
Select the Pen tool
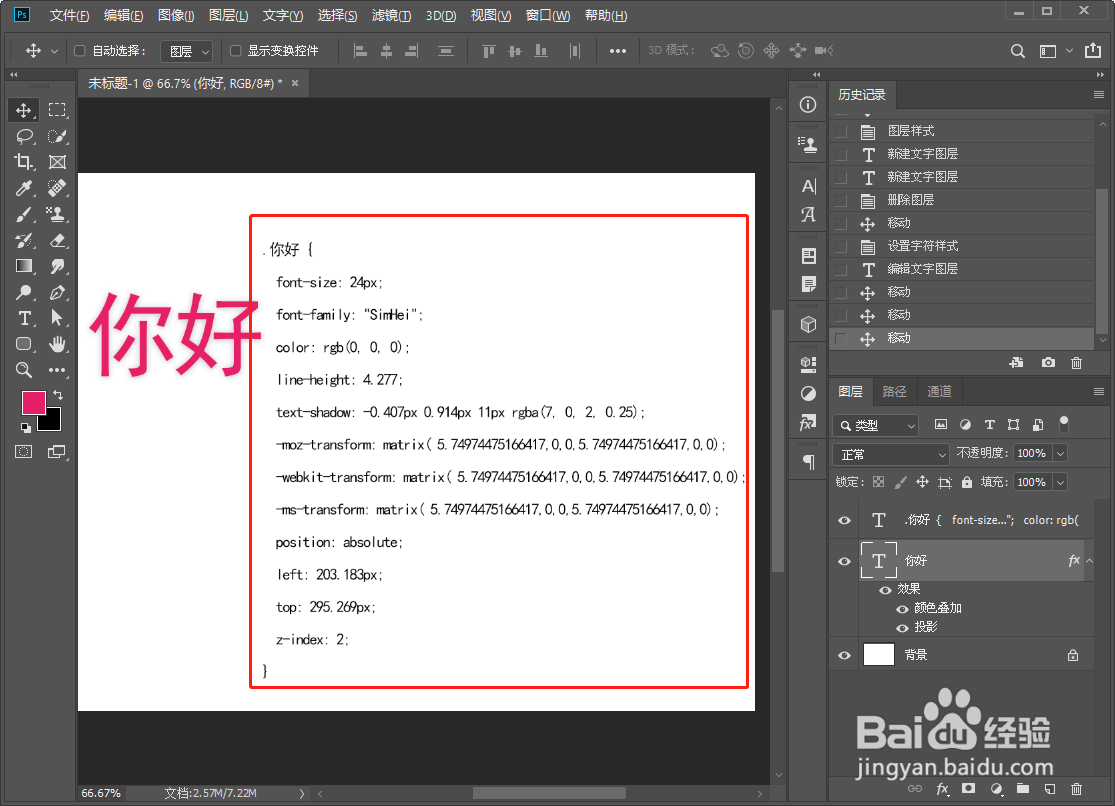57,292
